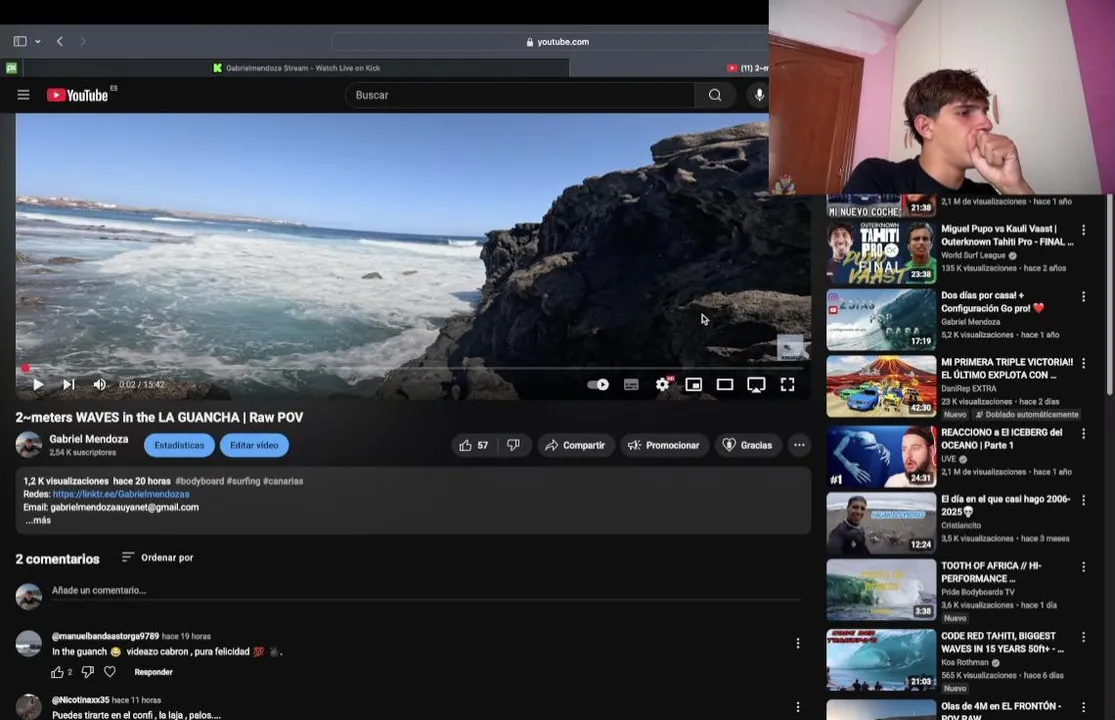Share the video via Compartir
This screenshot has height=720, width=1115.
[x=575, y=445]
